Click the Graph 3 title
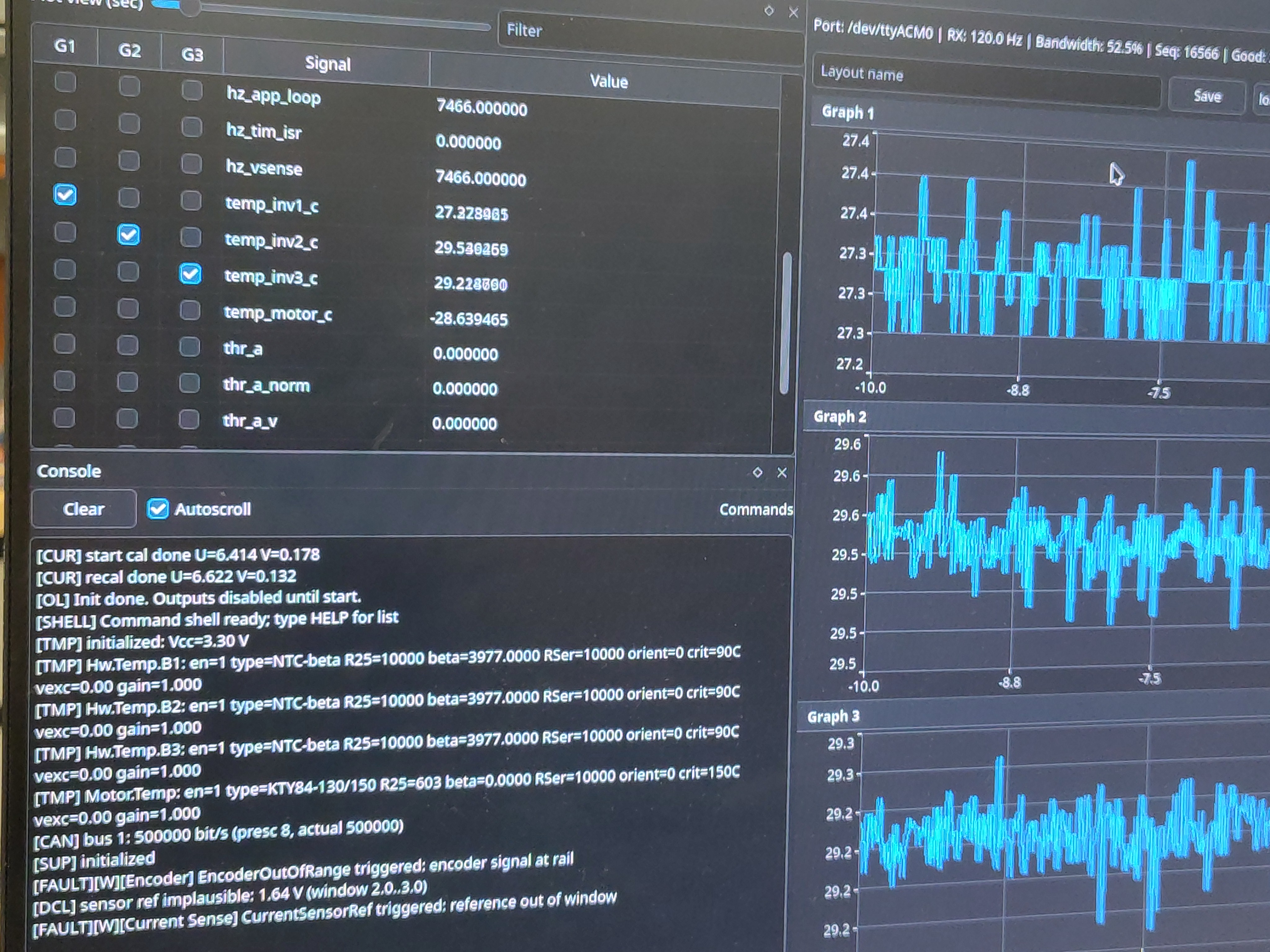Screen dimensions: 1270x952 (x=833, y=717)
